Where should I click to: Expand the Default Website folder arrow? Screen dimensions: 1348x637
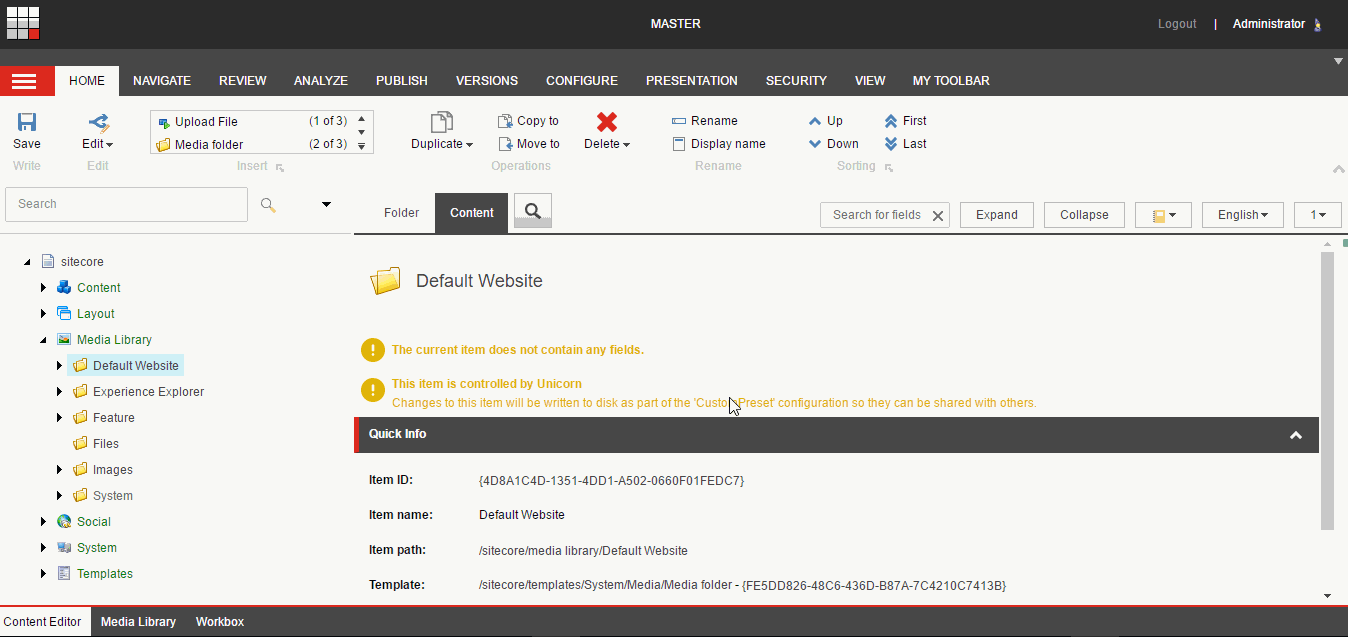[x=59, y=366]
